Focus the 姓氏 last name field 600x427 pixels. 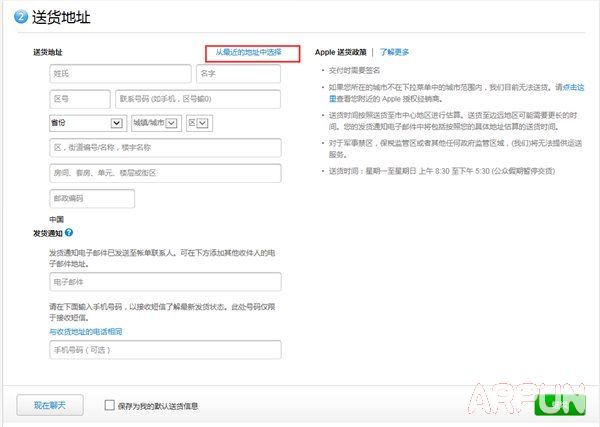pos(119,74)
